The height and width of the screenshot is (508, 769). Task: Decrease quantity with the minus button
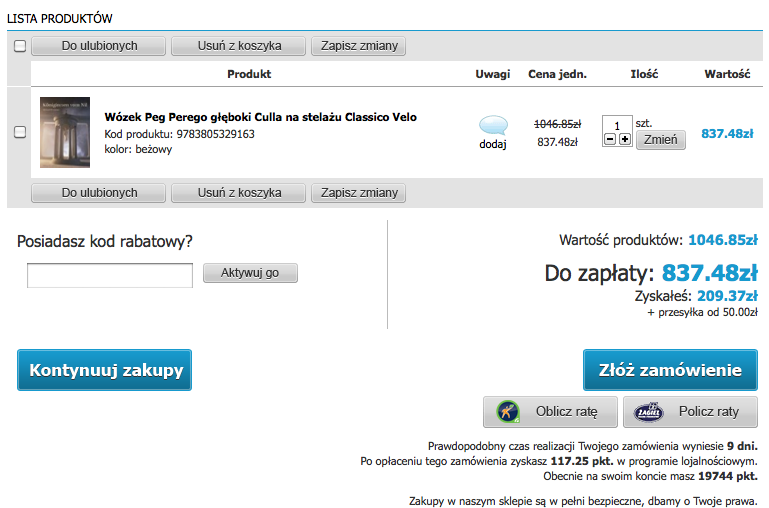point(610,139)
